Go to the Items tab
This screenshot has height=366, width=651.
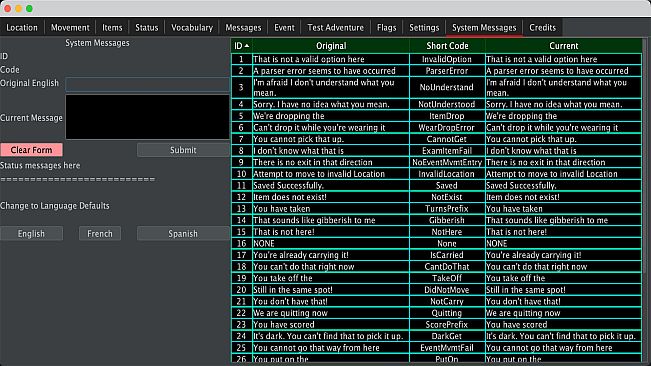point(112,28)
